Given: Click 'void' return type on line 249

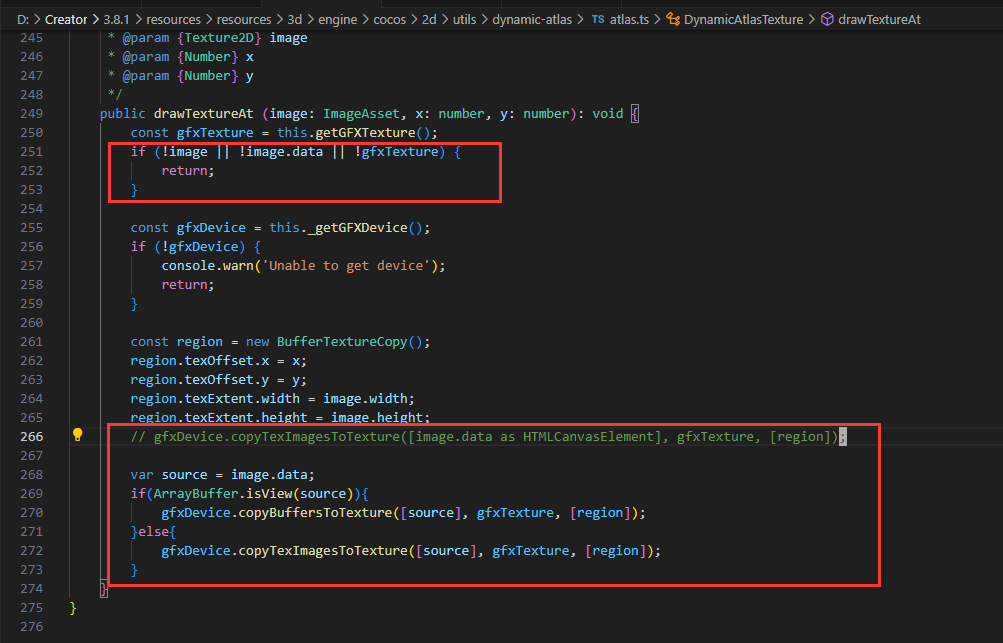Looking at the screenshot, I should point(608,113).
